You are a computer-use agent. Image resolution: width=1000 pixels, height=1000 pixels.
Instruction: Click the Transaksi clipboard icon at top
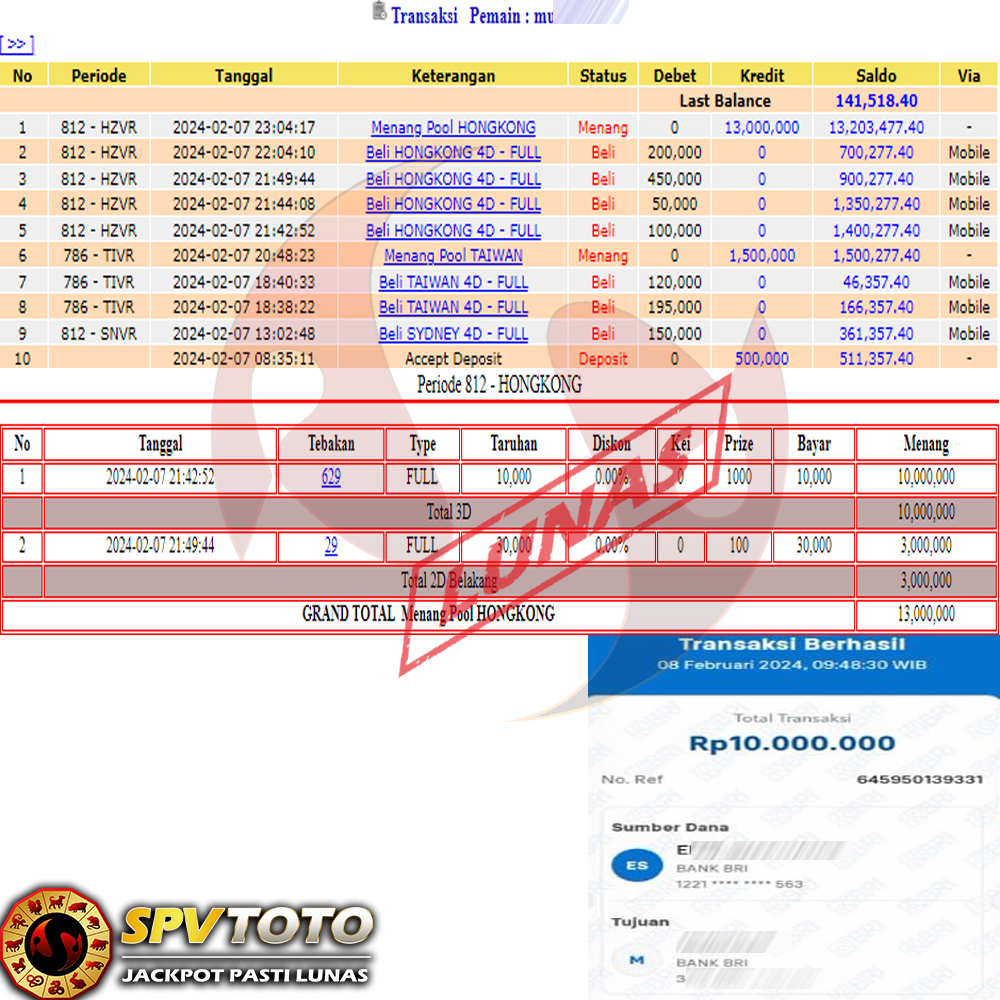[379, 12]
